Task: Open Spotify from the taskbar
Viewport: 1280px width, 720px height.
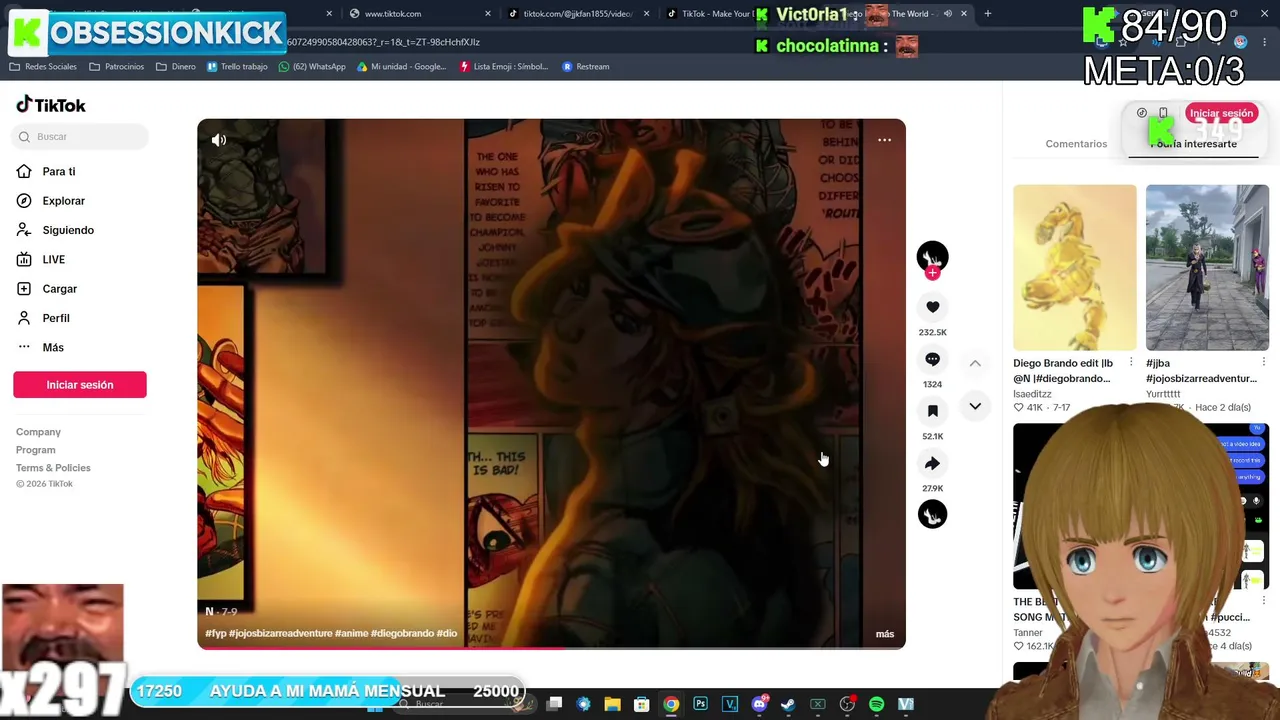Action: click(x=876, y=704)
